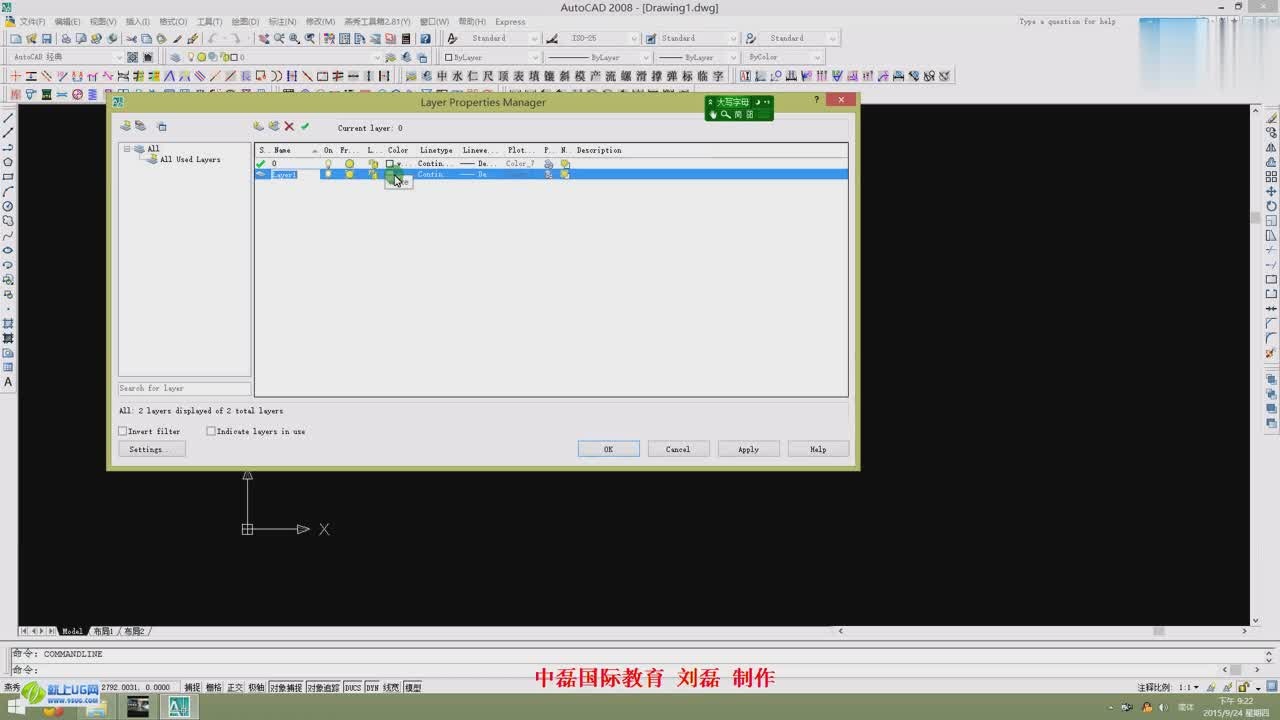1280x720 pixels.
Task: Click the blue Help question mark icon
Action: 425,39
